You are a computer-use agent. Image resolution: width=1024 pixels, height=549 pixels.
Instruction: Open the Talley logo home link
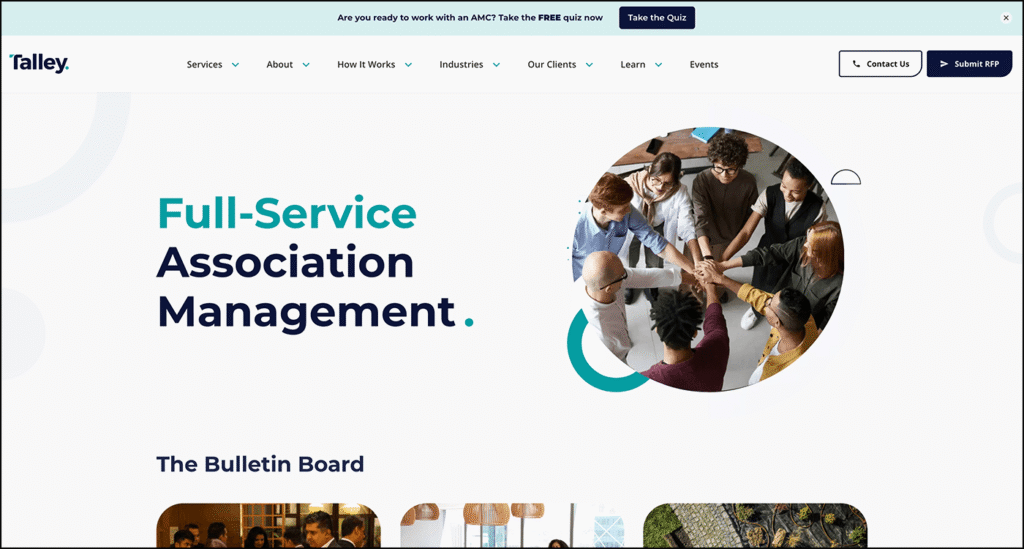39,63
